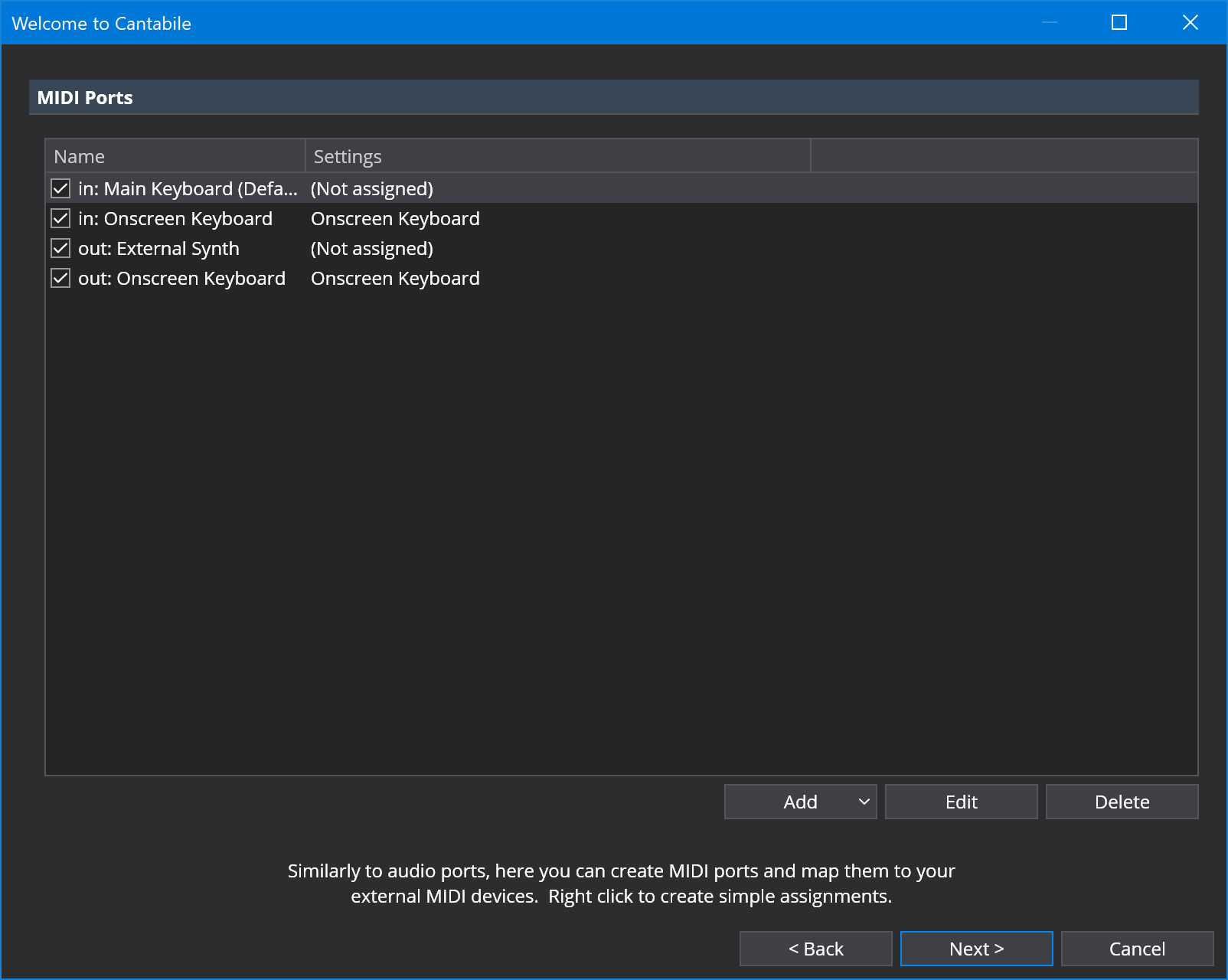Image resolution: width=1228 pixels, height=980 pixels.
Task: Click '(Not assigned)' setting for External Synth
Action: click(x=372, y=248)
